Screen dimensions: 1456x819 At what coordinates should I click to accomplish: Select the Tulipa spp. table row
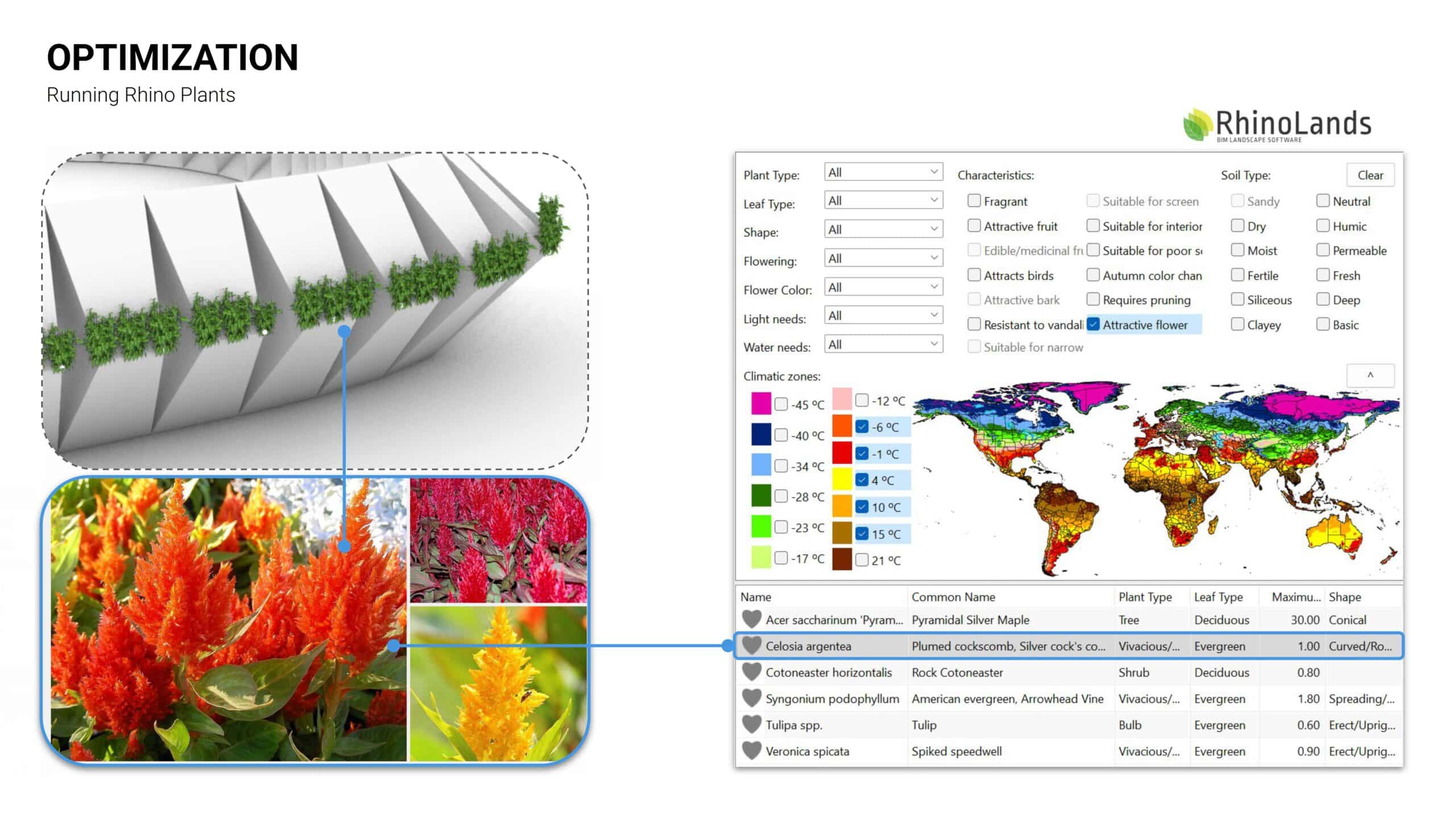(x=967, y=725)
